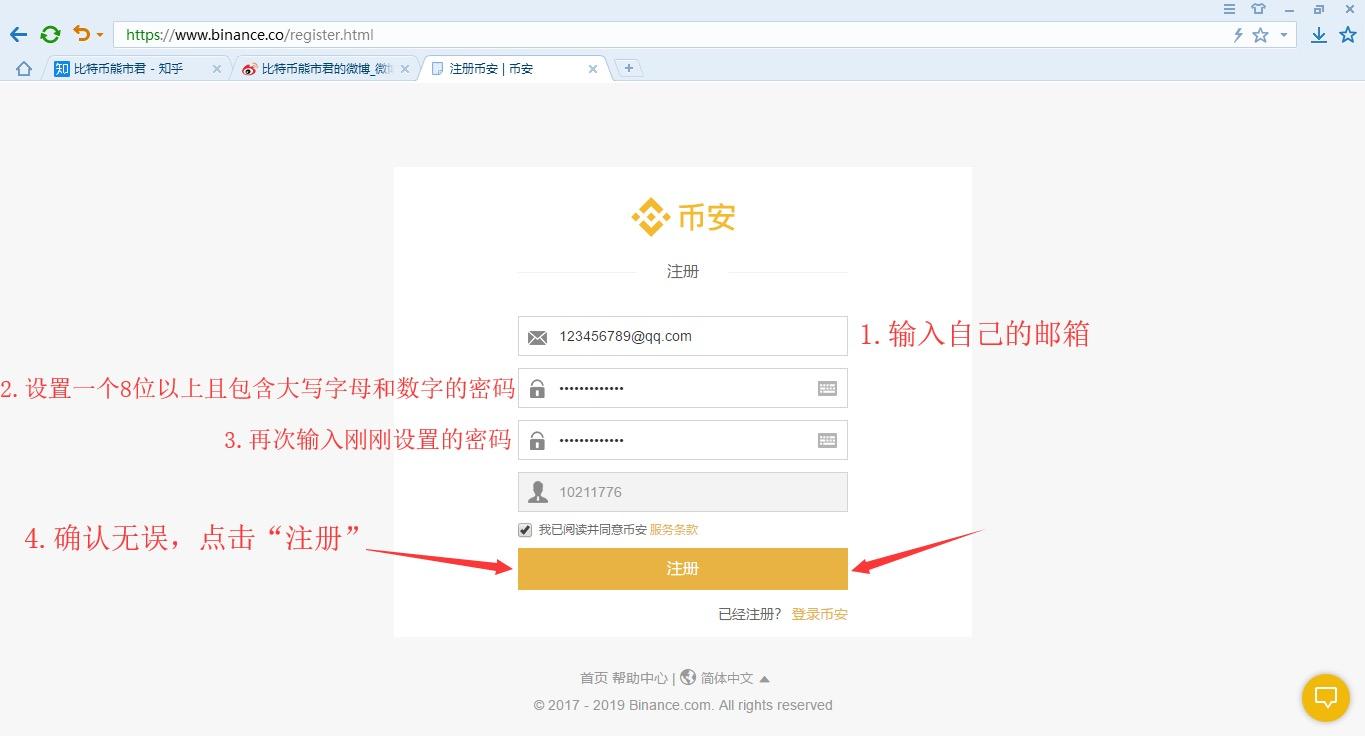Open a new tab with plus button

628,68
